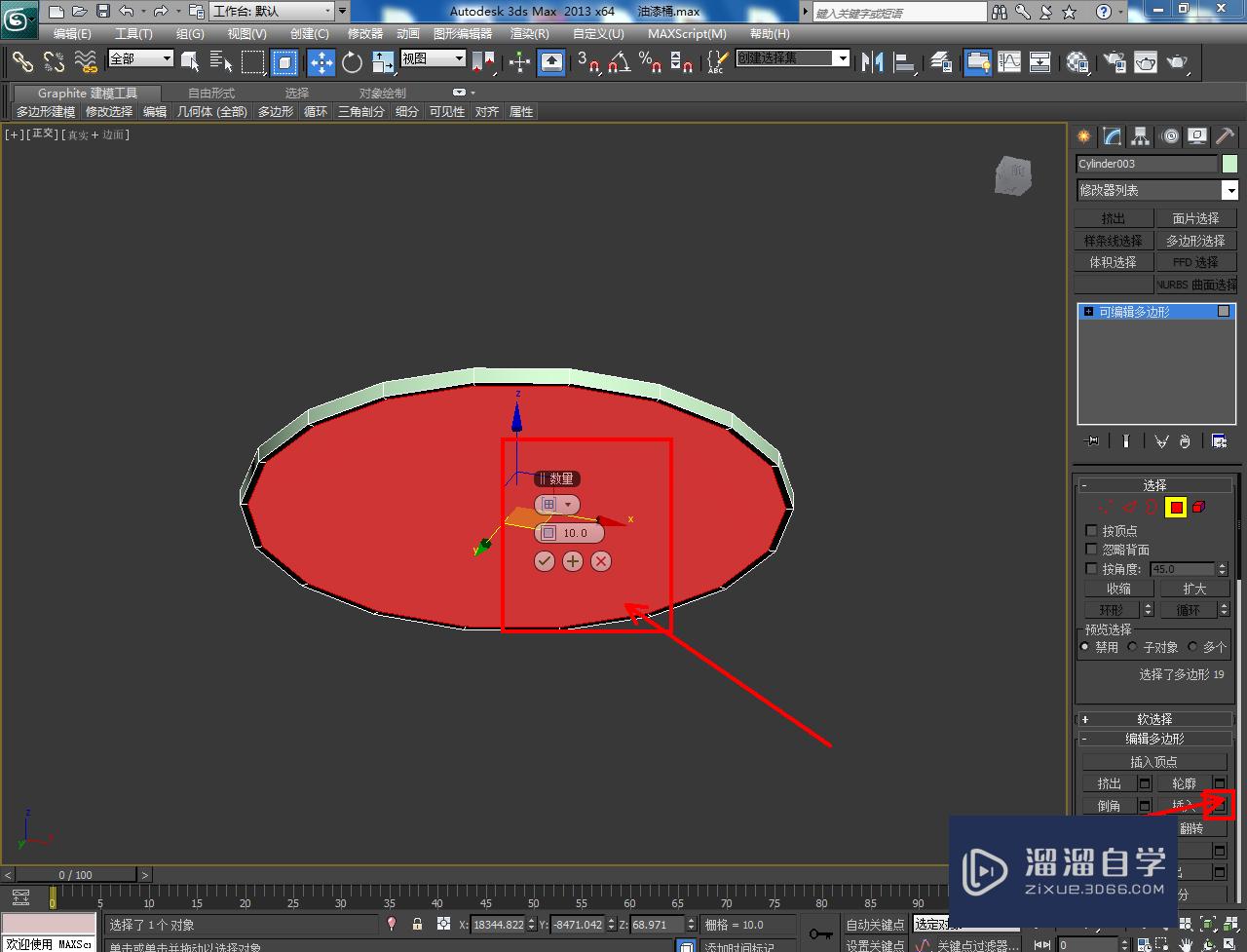Screen dimensions: 1247x952
Task: Click the Unlink Selection icon
Action: point(54,61)
